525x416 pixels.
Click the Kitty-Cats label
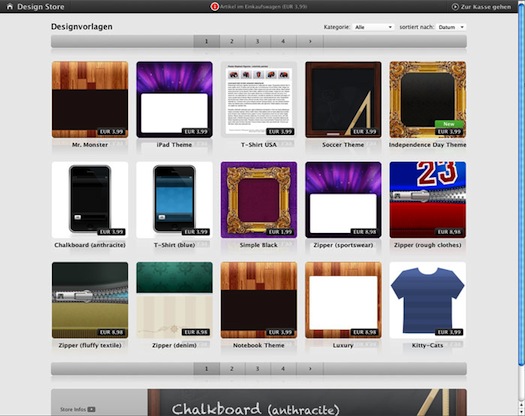(x=428, y=345)
